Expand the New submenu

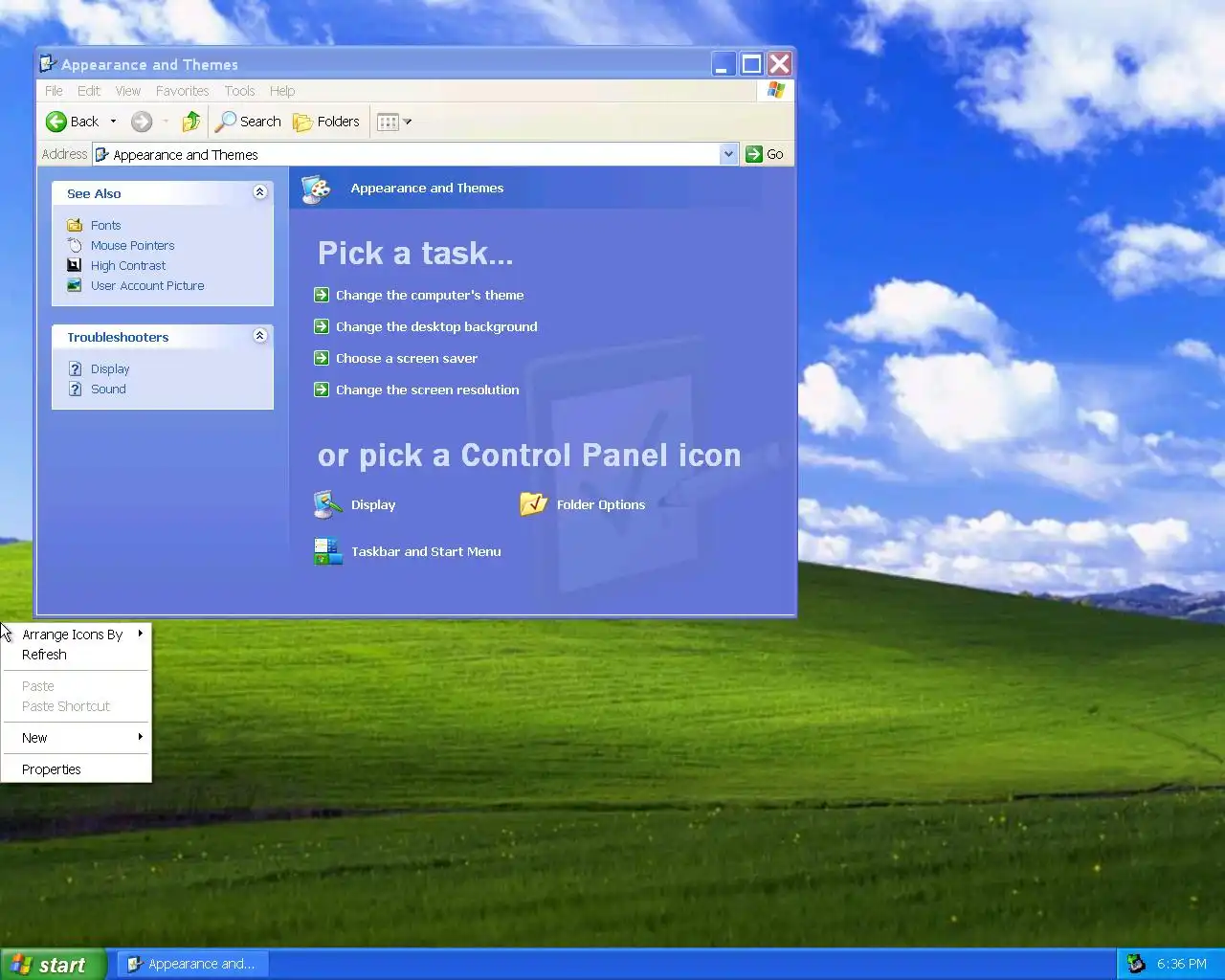tap(77, 738)
